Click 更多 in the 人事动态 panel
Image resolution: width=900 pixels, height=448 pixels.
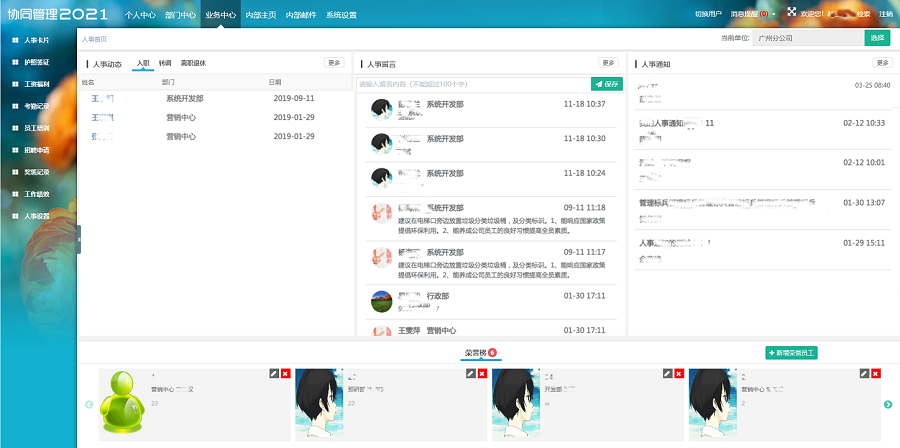pos(334,63)
